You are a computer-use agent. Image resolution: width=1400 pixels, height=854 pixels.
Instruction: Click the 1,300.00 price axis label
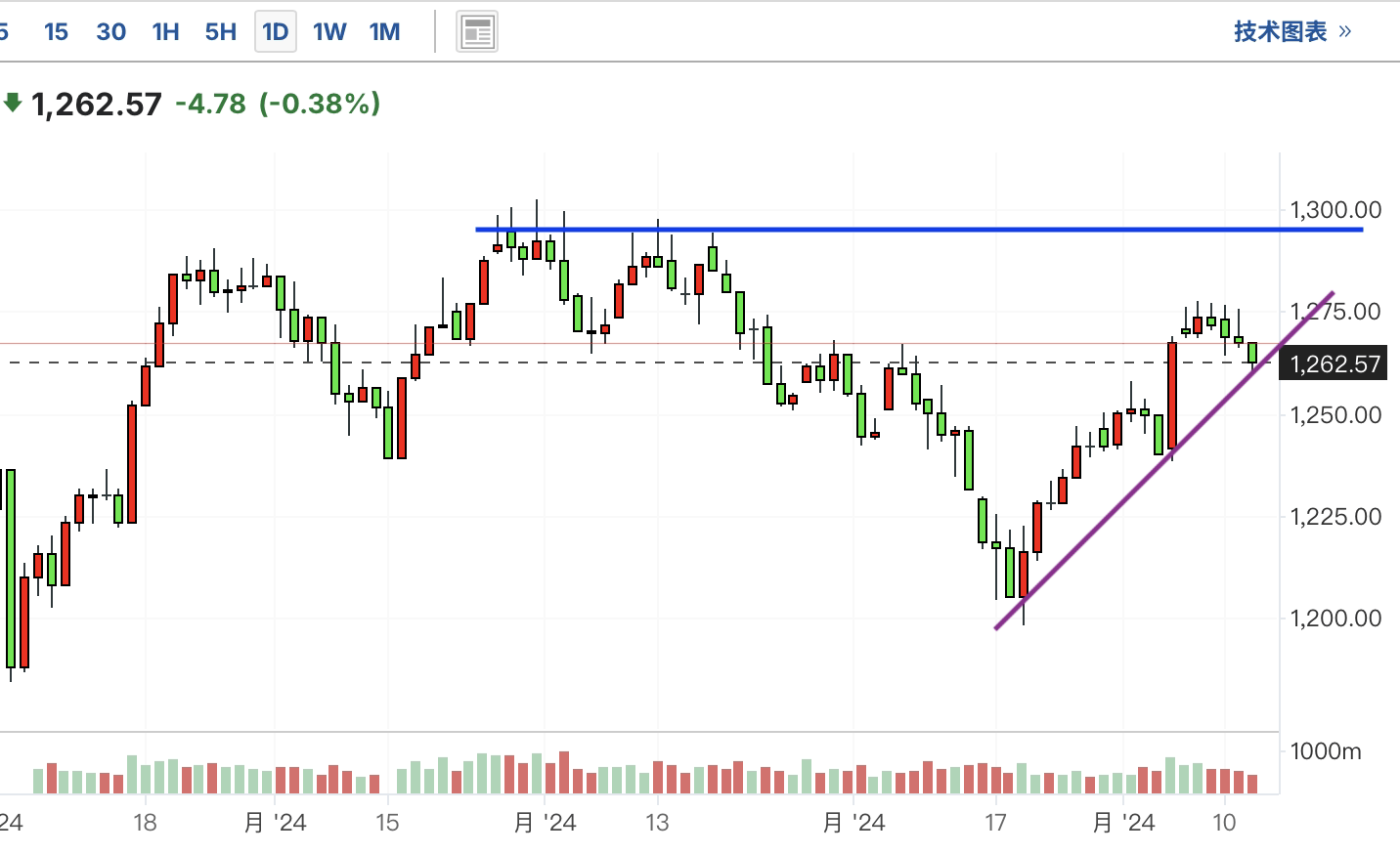pos(1335,210)
